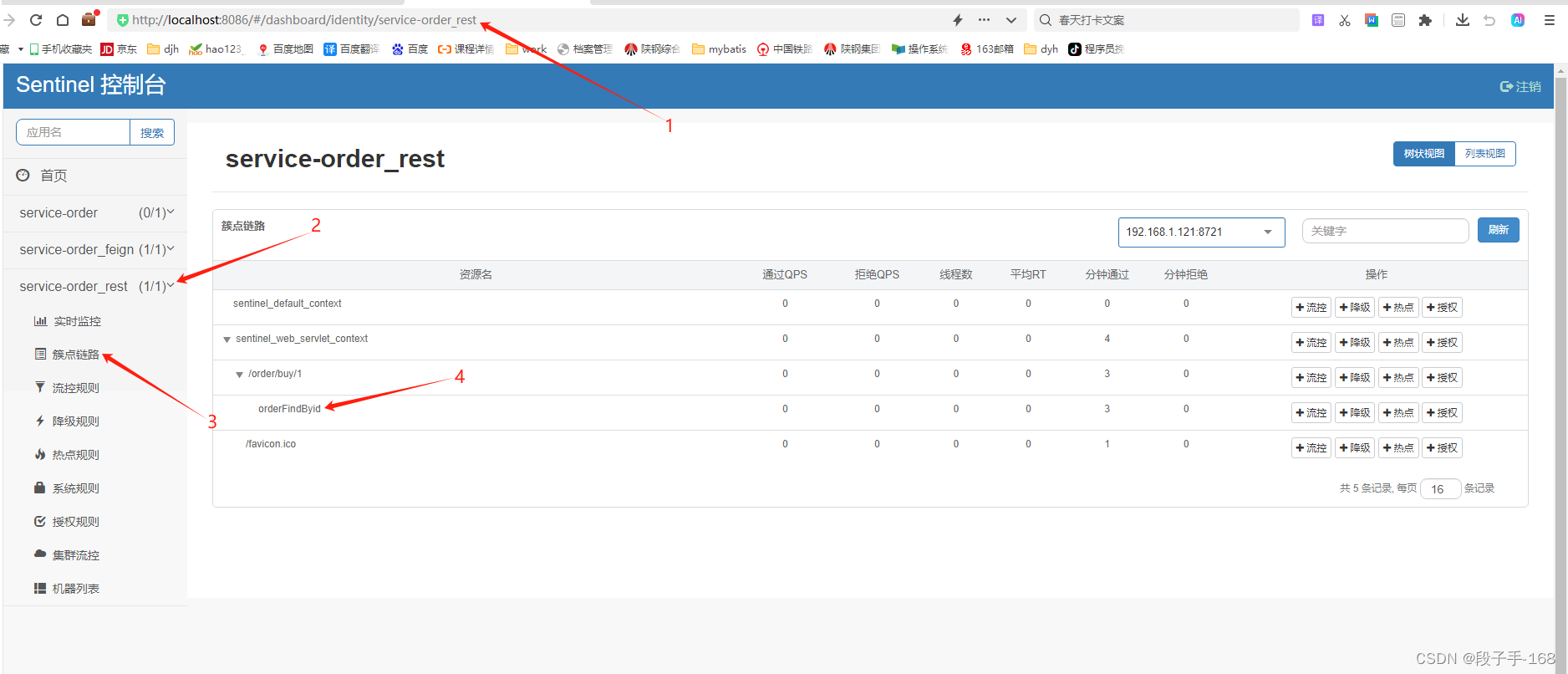
Task: Open the 163邮箱 bookmark
Action: tap(987, 49)
